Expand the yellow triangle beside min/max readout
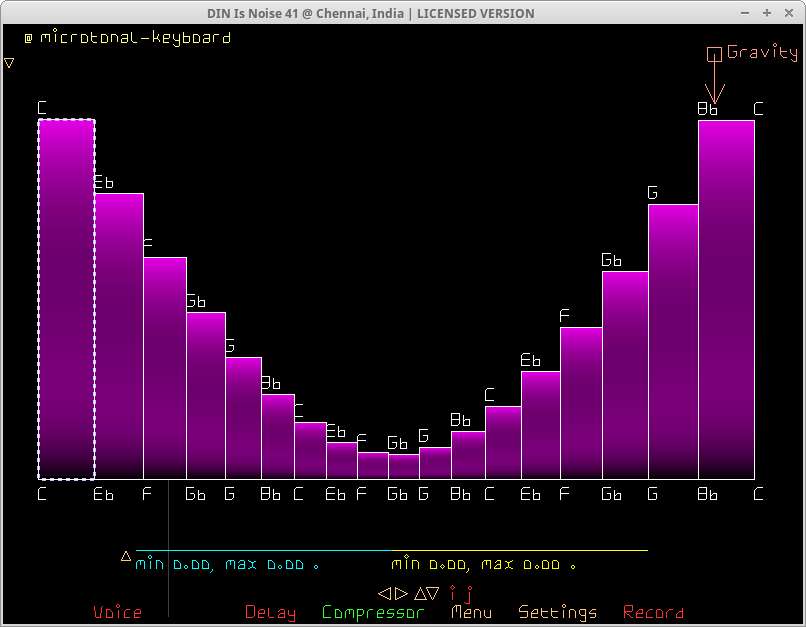The height and width of the screenshot is (627, 806). 126,556
